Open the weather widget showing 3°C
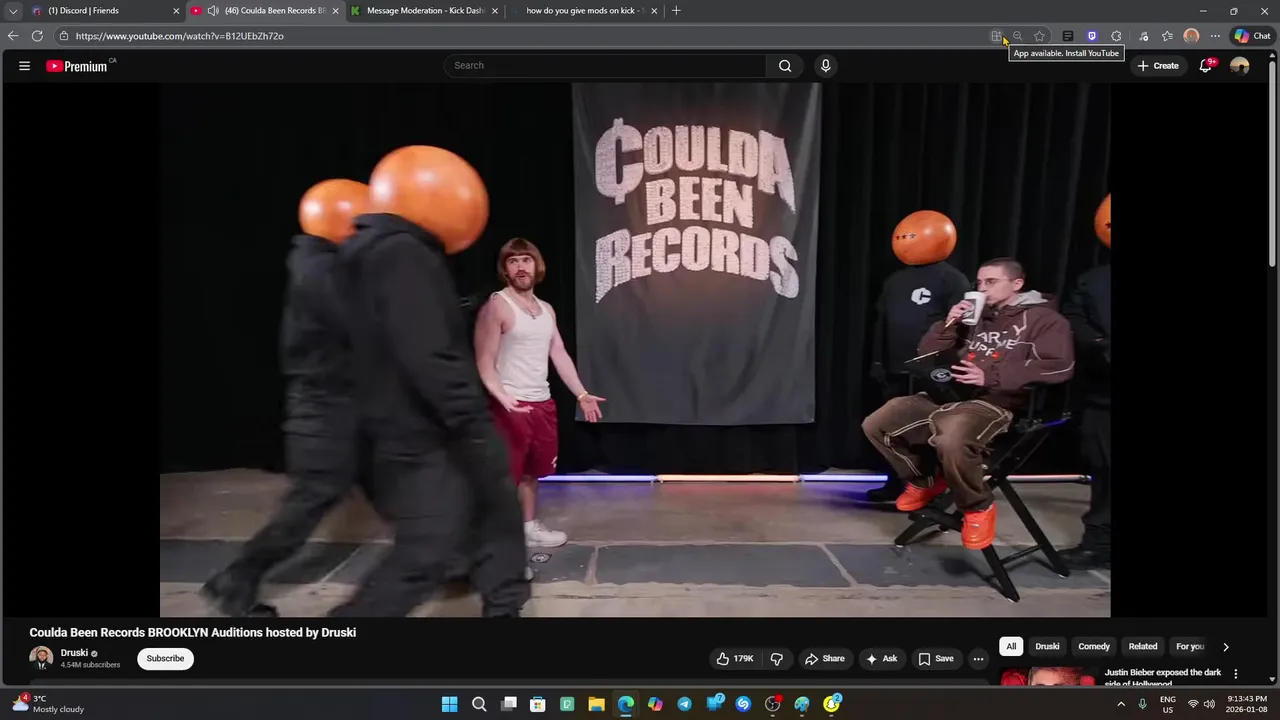 [x=48, y=704]
